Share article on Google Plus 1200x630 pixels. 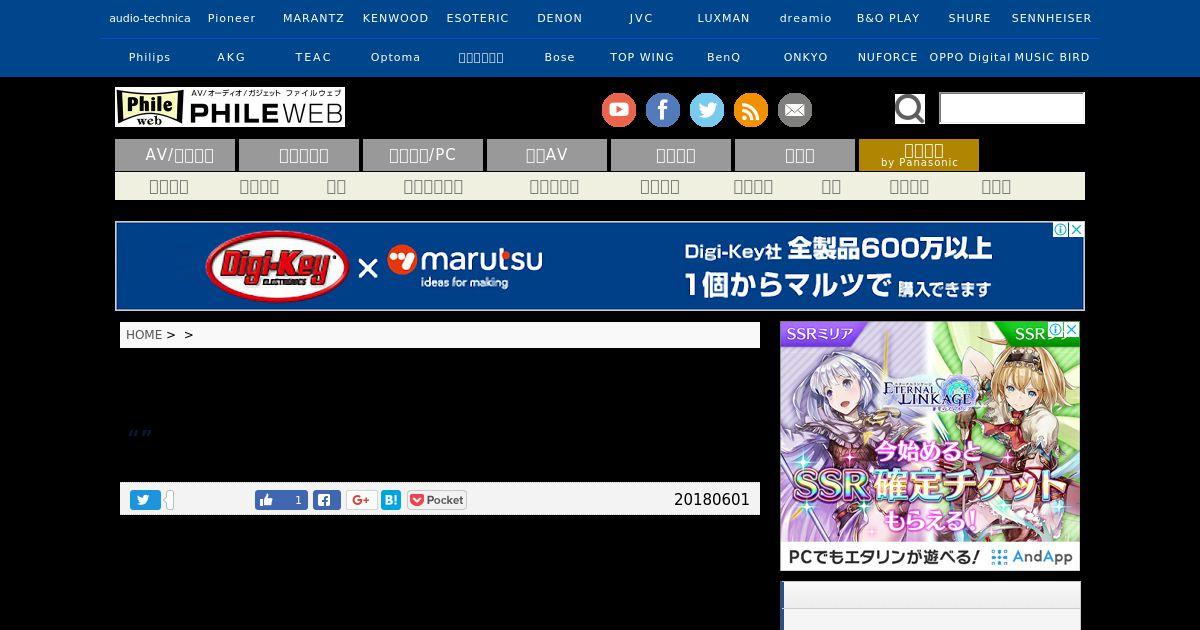point(362,500)
